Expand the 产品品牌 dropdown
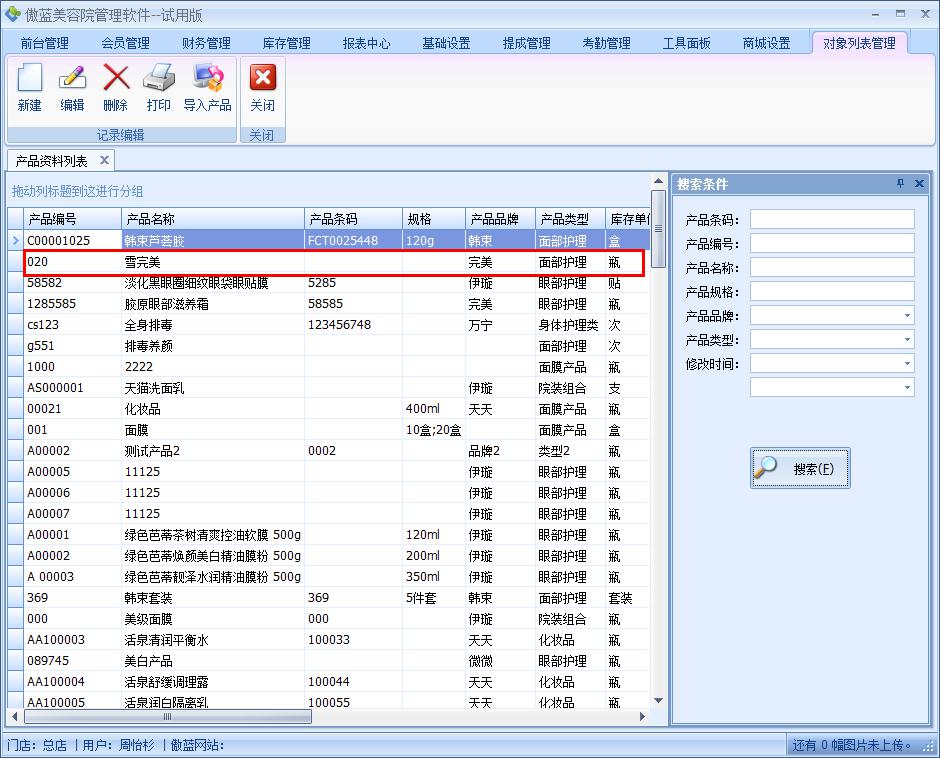Image resolution: width=940 pixels, height=758 pixels. coord(907,316)
